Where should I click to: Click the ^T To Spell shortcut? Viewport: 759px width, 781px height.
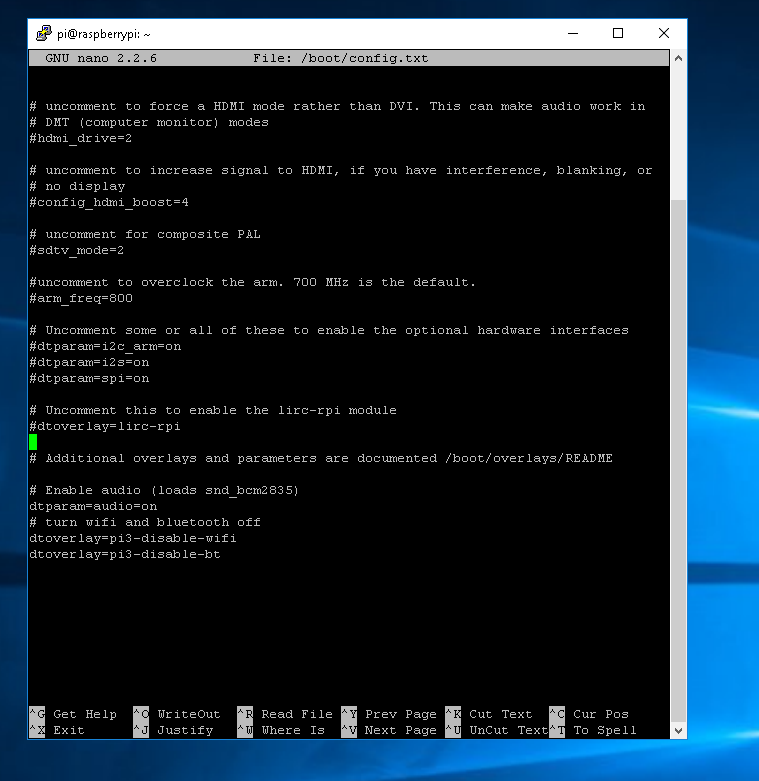click(592, 730)
